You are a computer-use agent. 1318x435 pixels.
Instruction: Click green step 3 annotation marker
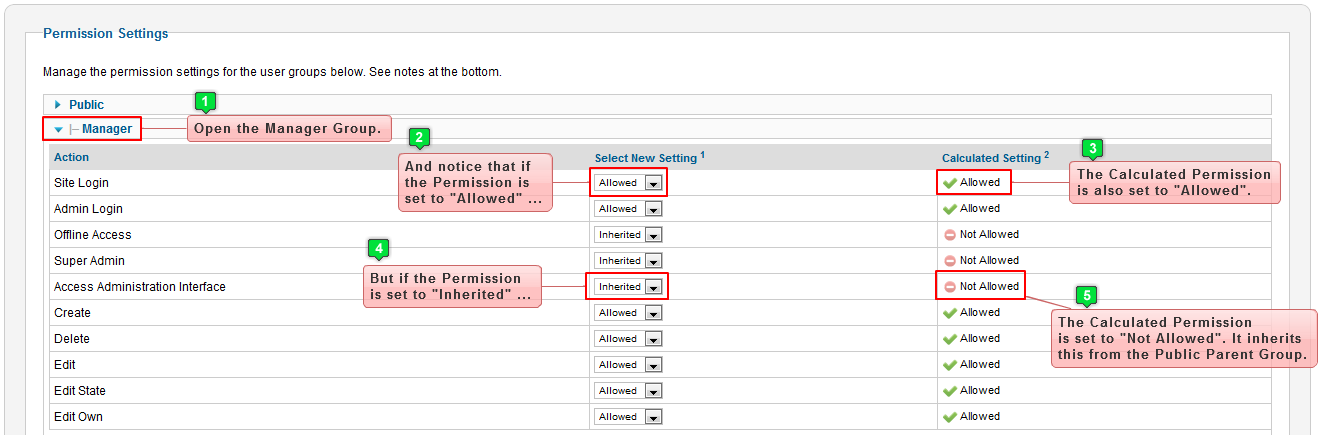[1093, 149]
